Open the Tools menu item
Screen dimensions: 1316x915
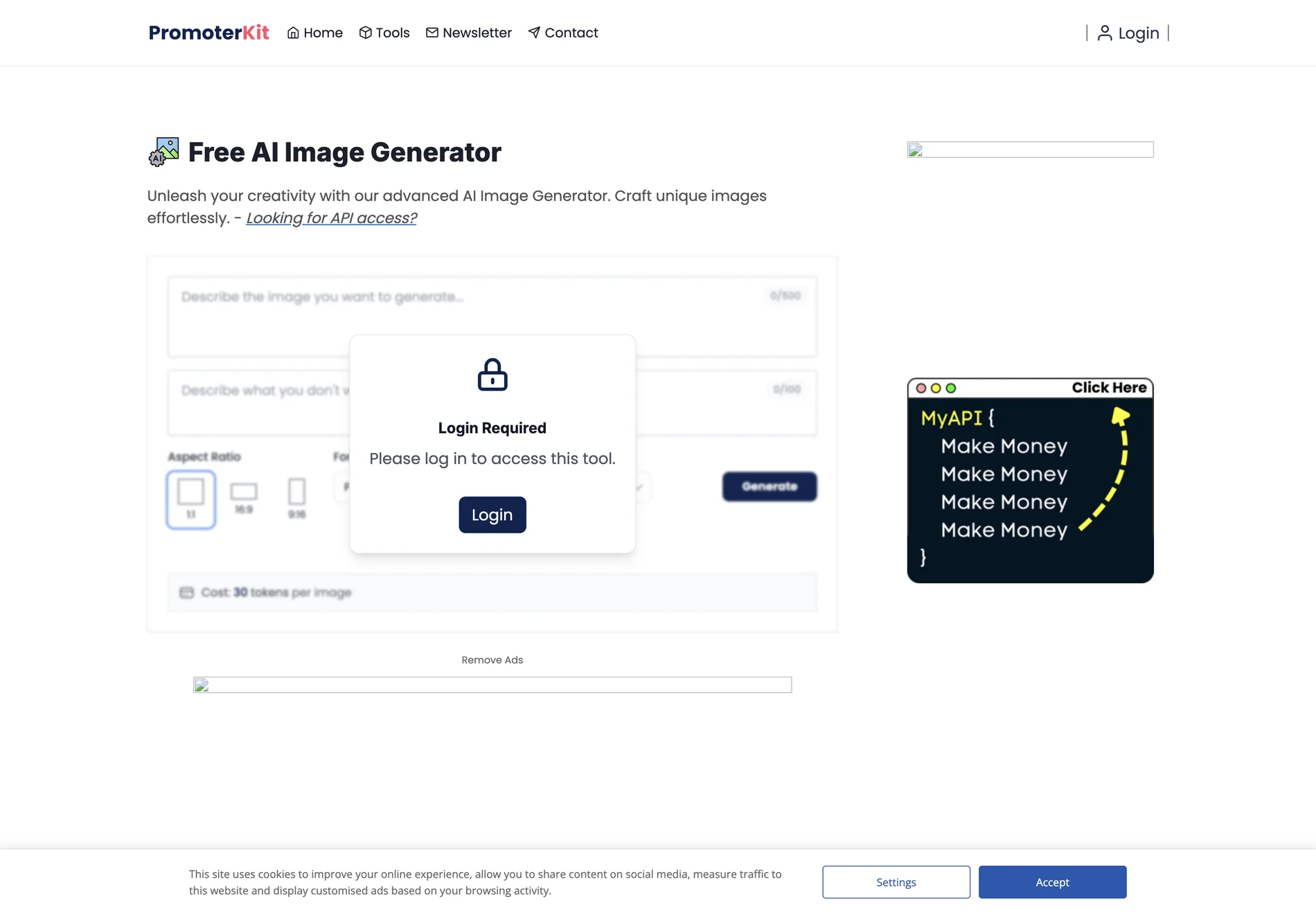coord(384,33)
